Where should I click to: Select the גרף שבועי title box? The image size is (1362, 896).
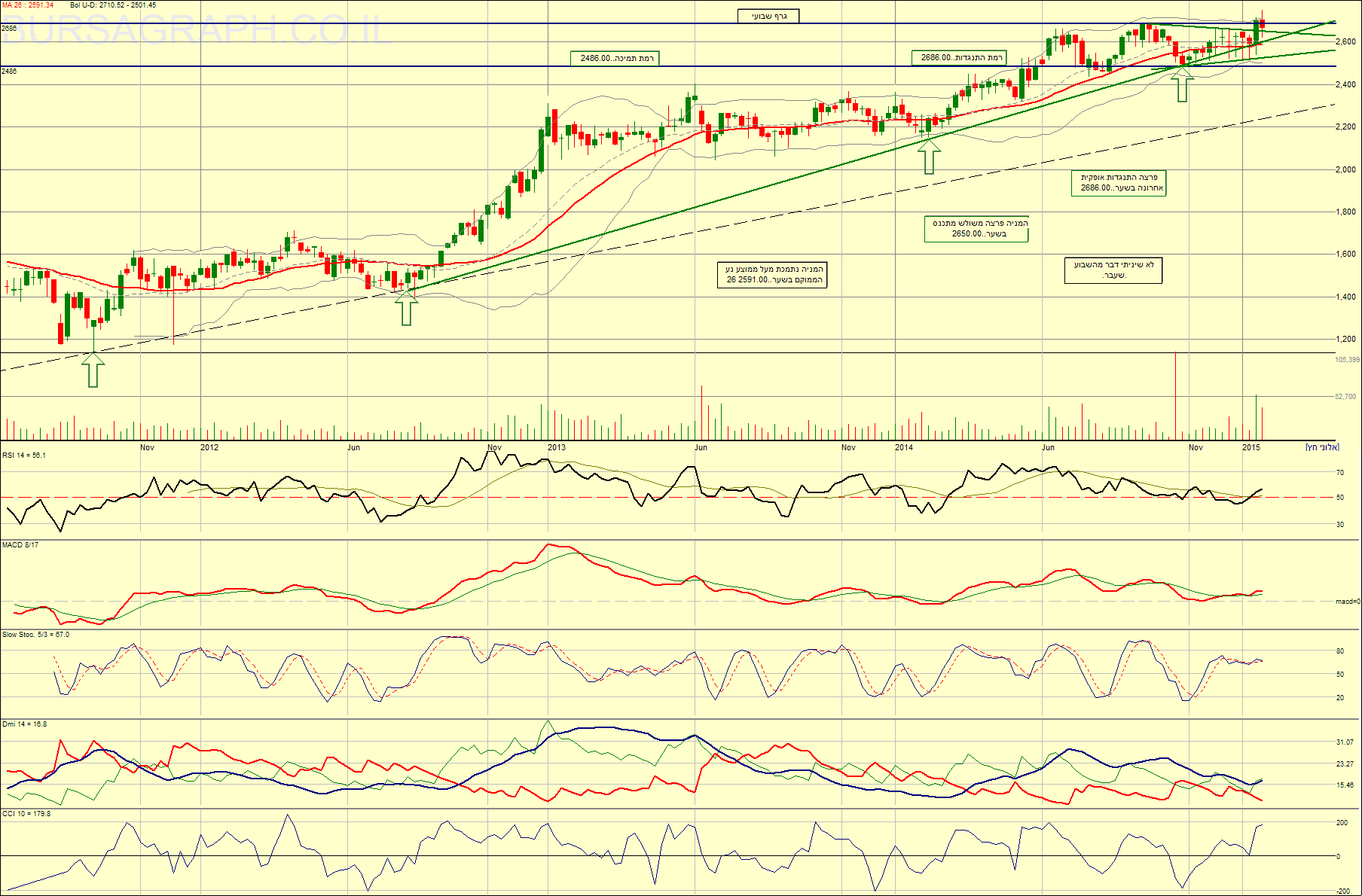[768, 16]
